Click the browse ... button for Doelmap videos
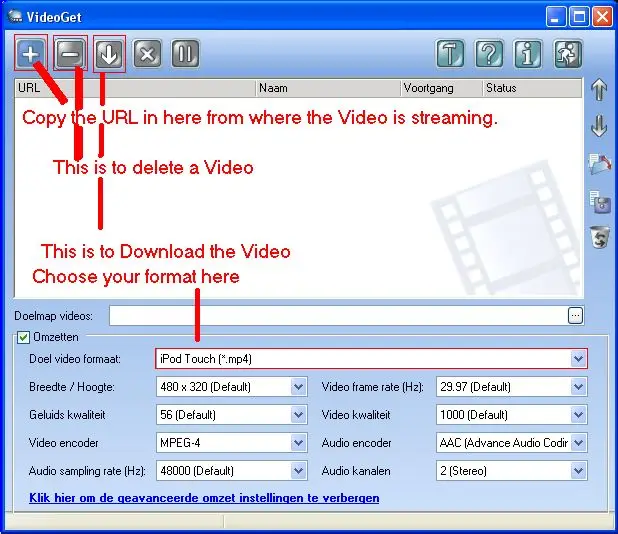618x534 pixels. (x=575, y=316)
